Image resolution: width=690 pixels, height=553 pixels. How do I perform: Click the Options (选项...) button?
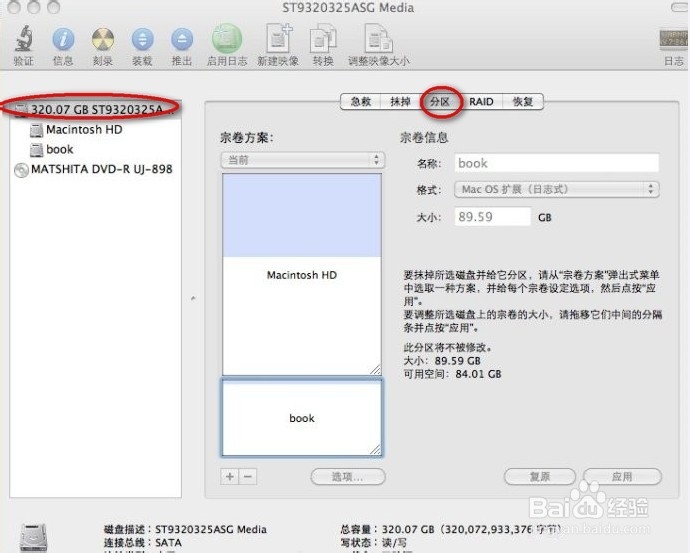pyautogui.click(x=348, y=476)
